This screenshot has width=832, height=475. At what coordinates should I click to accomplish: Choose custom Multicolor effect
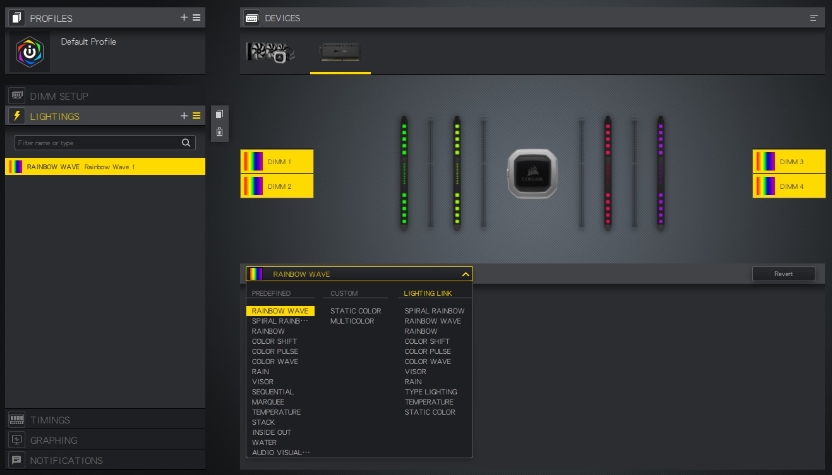coord(352,321)
